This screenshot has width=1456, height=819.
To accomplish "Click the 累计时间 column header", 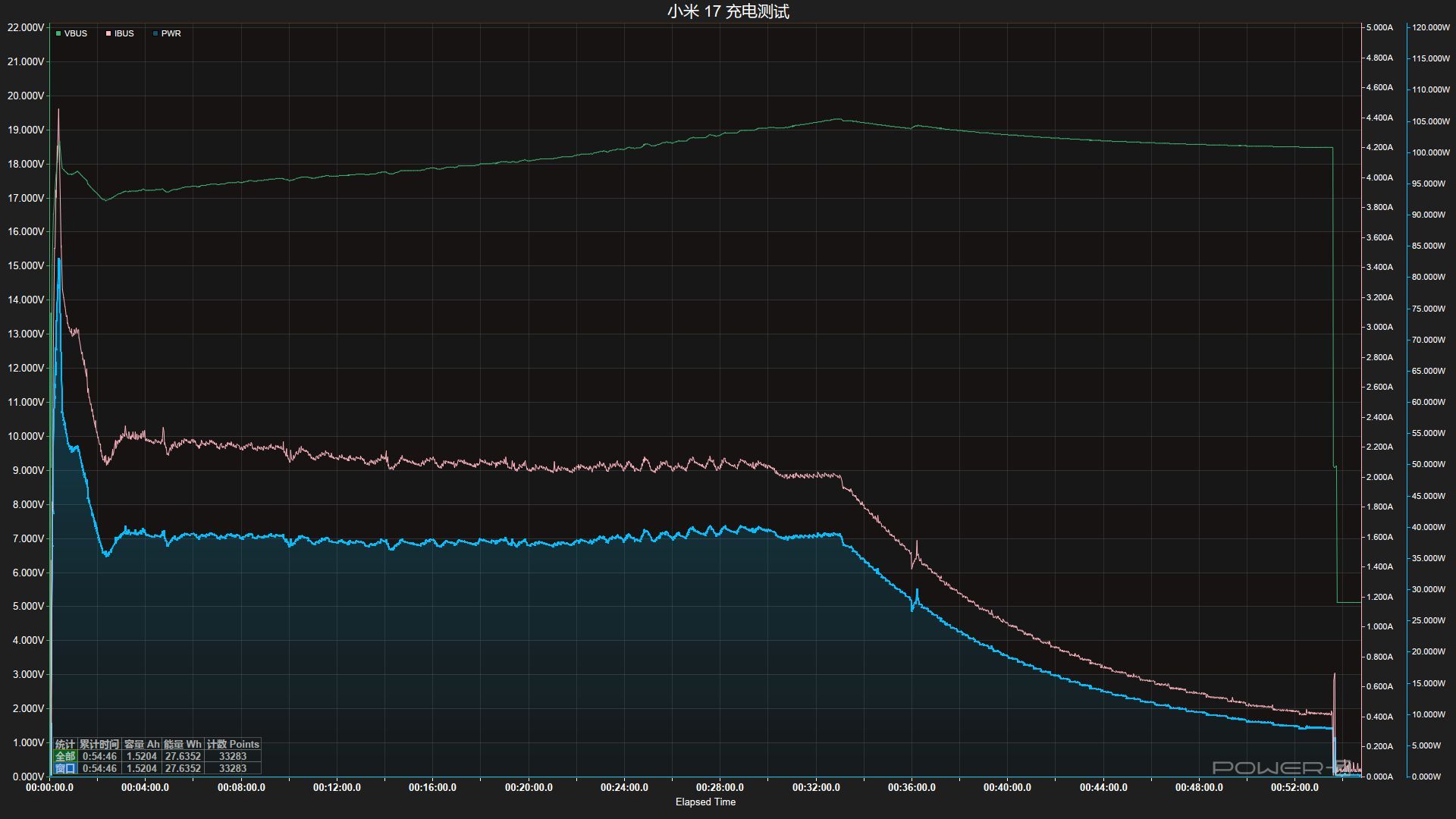I will (99, 744).
